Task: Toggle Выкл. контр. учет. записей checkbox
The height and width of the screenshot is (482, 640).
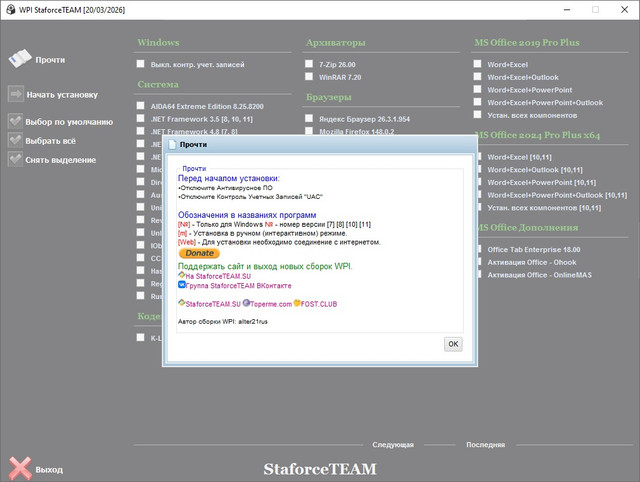Action: click(140, 64)
